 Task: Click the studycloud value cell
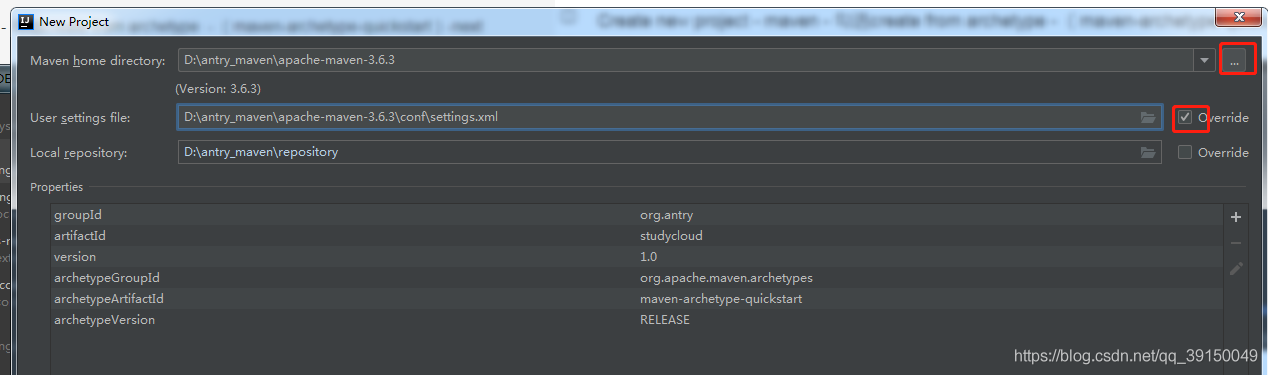671,236
